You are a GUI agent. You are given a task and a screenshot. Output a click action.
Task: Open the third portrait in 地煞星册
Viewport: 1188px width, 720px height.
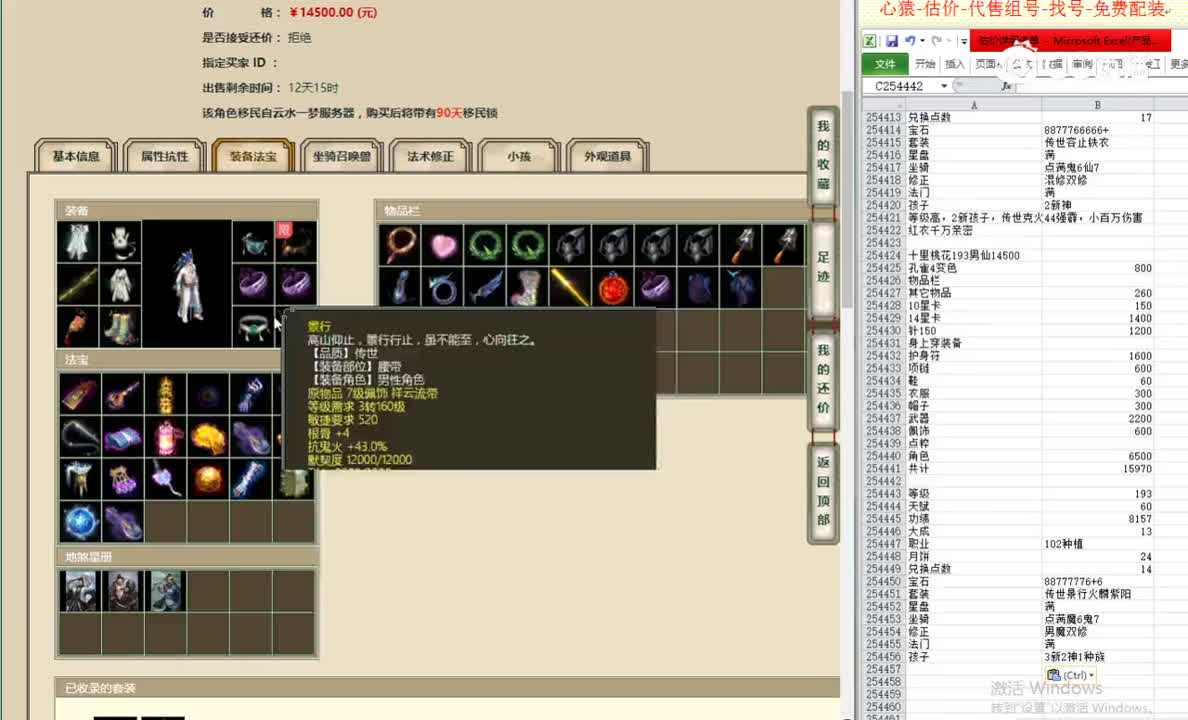click(164, 591)
